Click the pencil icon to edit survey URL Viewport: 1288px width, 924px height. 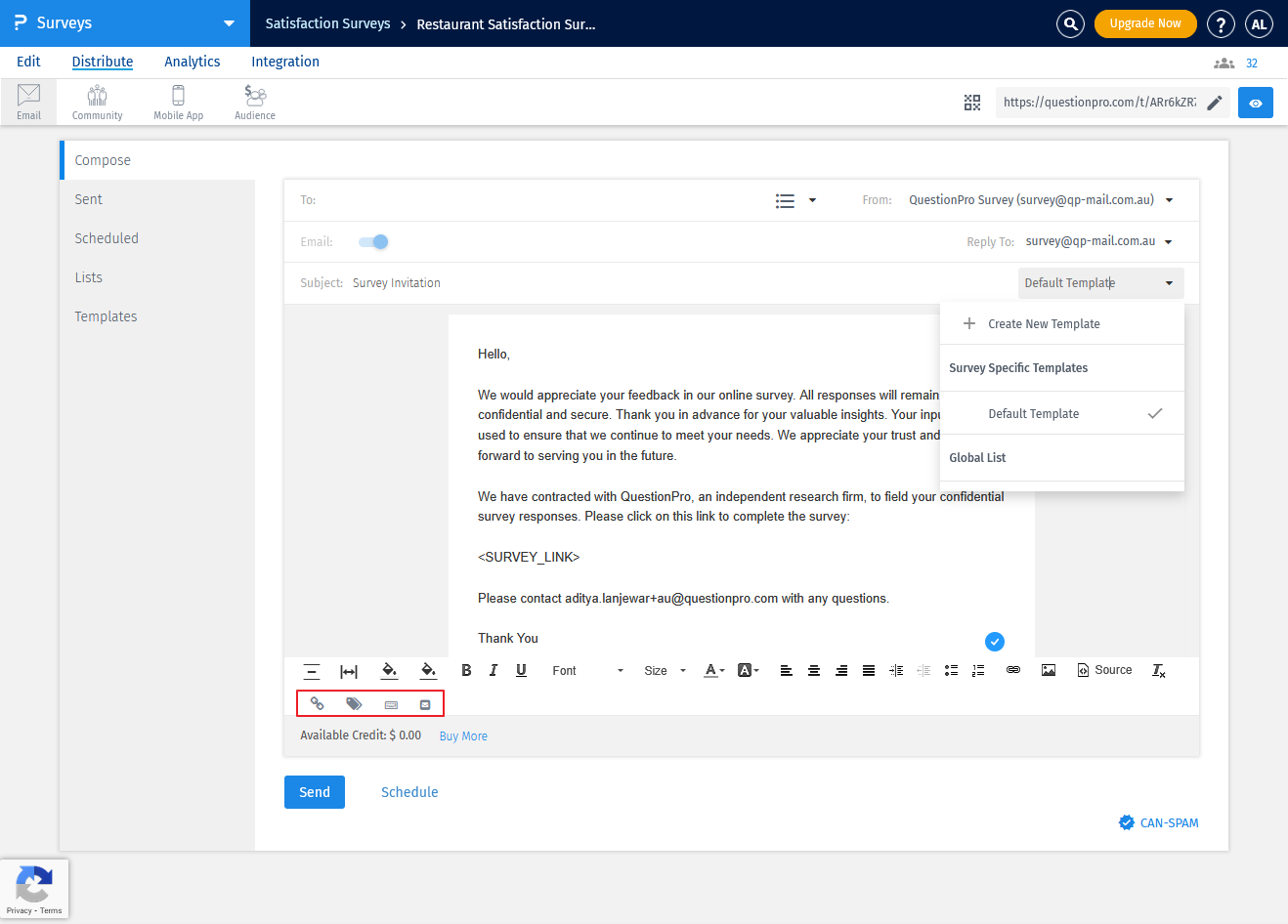[x=1215, y=102]
